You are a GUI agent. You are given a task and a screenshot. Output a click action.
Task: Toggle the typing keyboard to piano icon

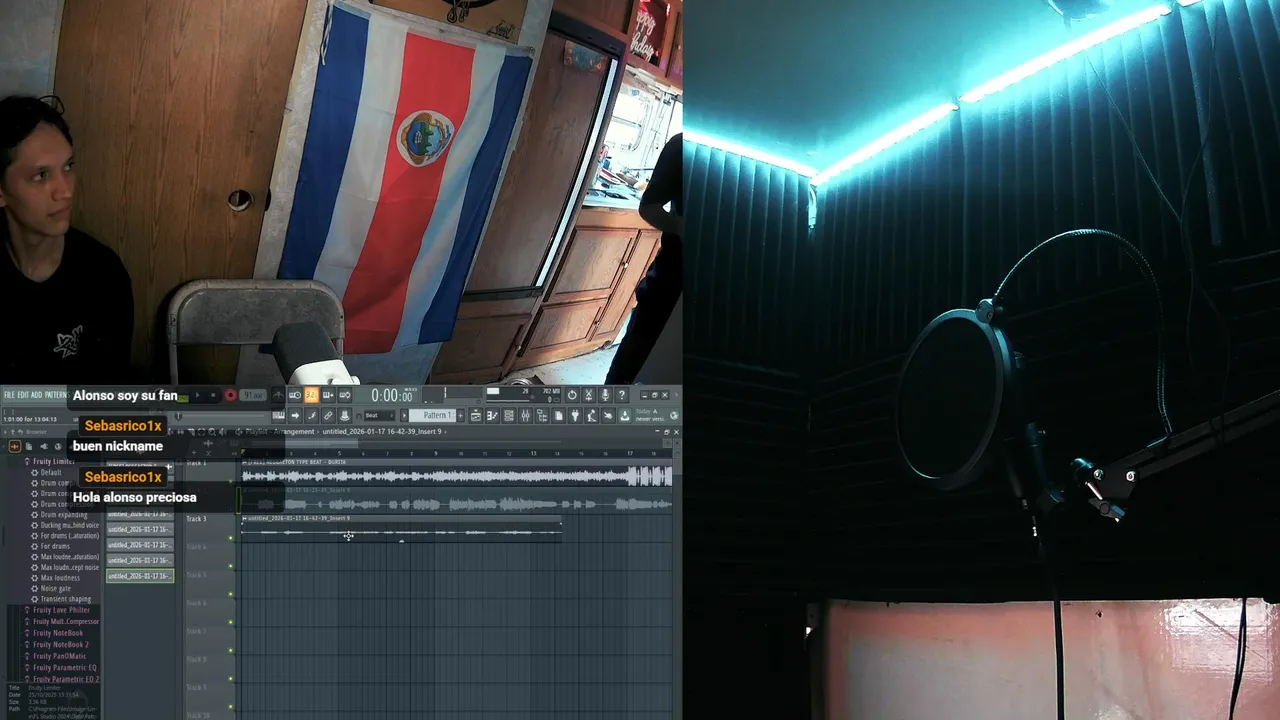coord(278,415)
